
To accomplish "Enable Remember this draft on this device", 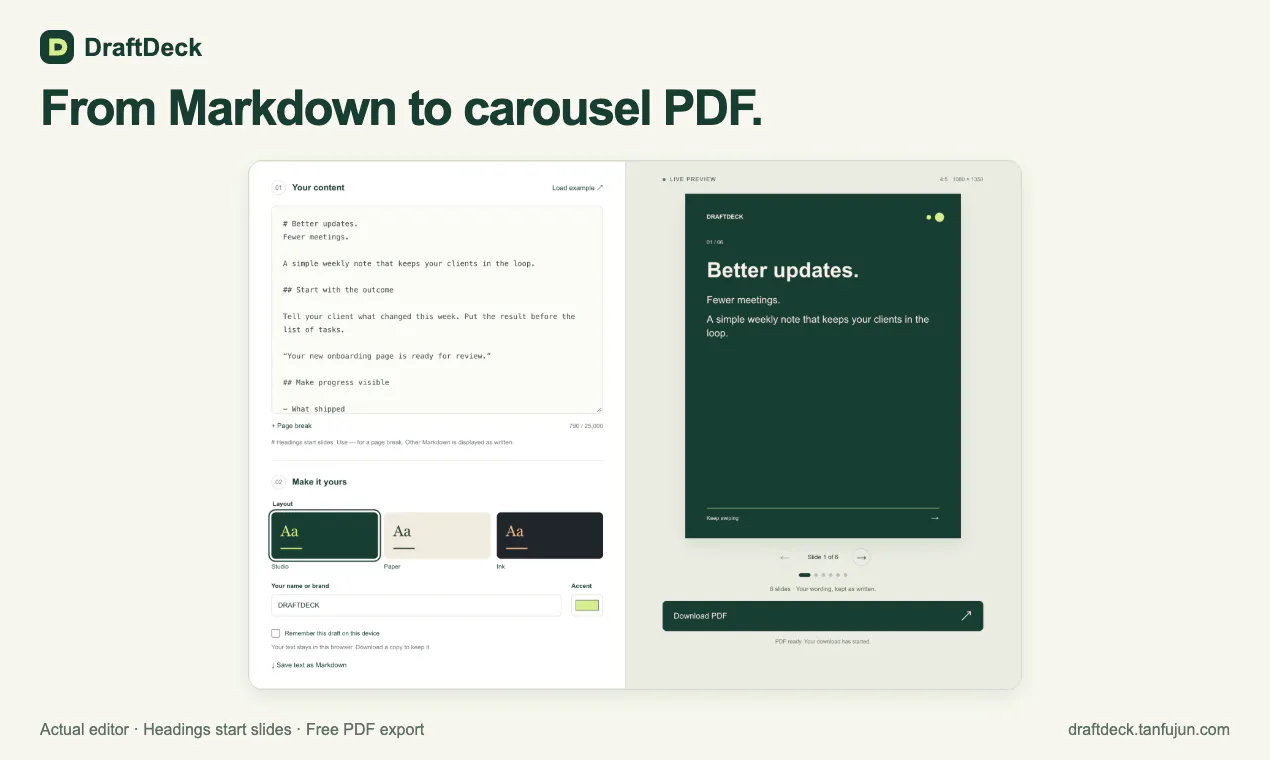I will [x=276, y=633].
